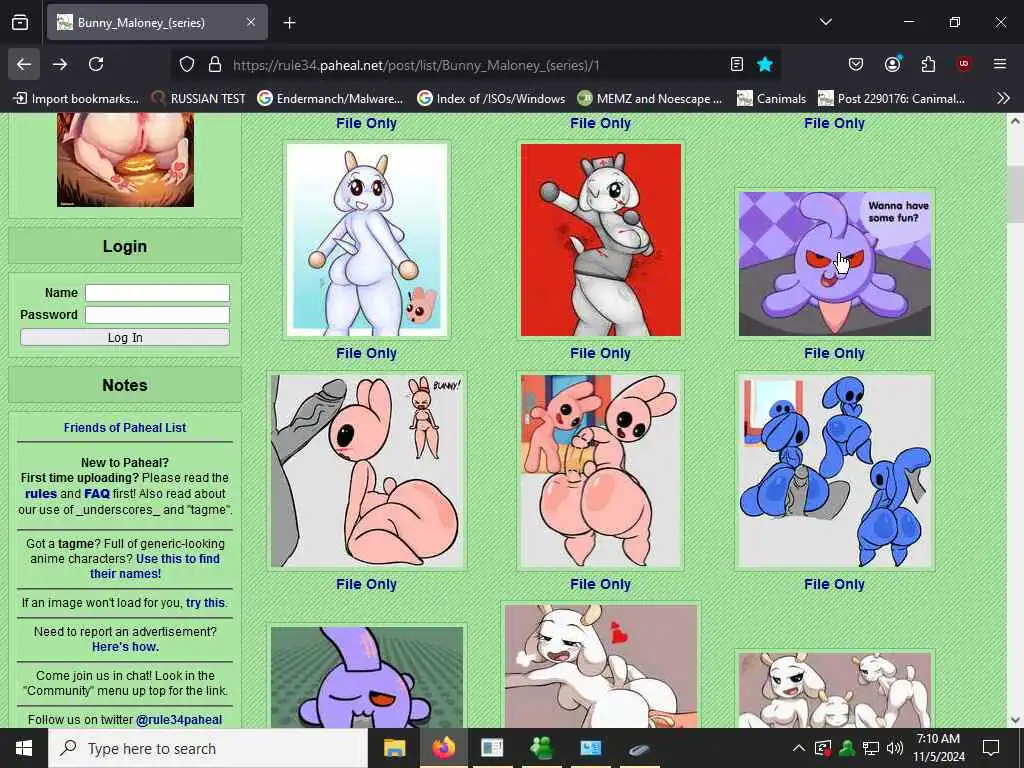Click the vertical scrollbar thumb
1024x768 pixels.
click(1015, 194)
